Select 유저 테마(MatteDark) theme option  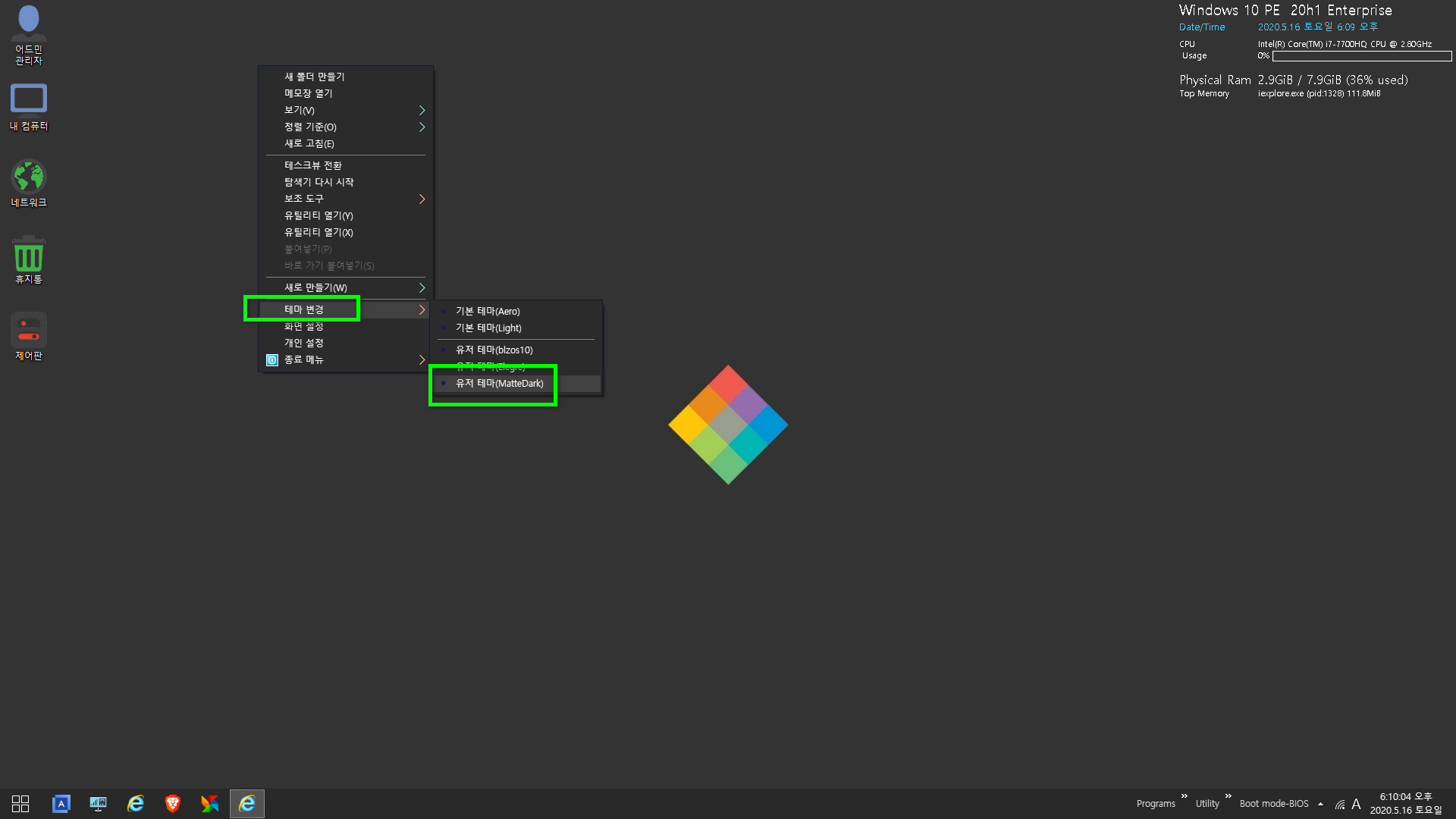tap(517, 384)
